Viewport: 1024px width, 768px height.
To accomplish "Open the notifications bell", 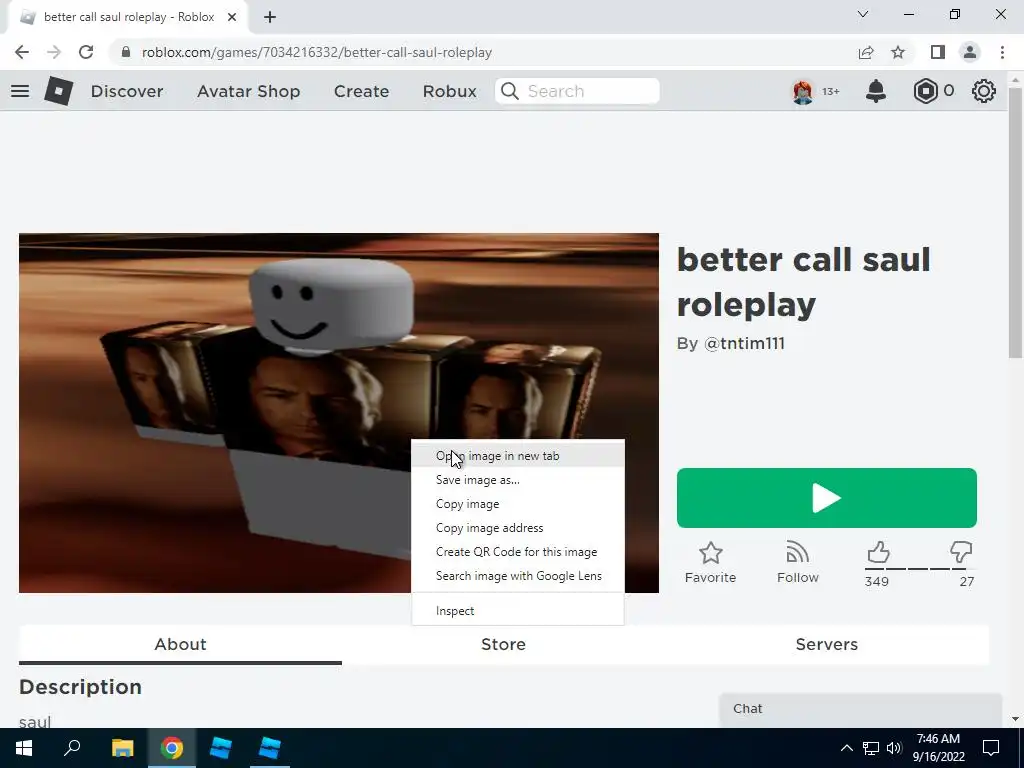I will tap(876, 91).
